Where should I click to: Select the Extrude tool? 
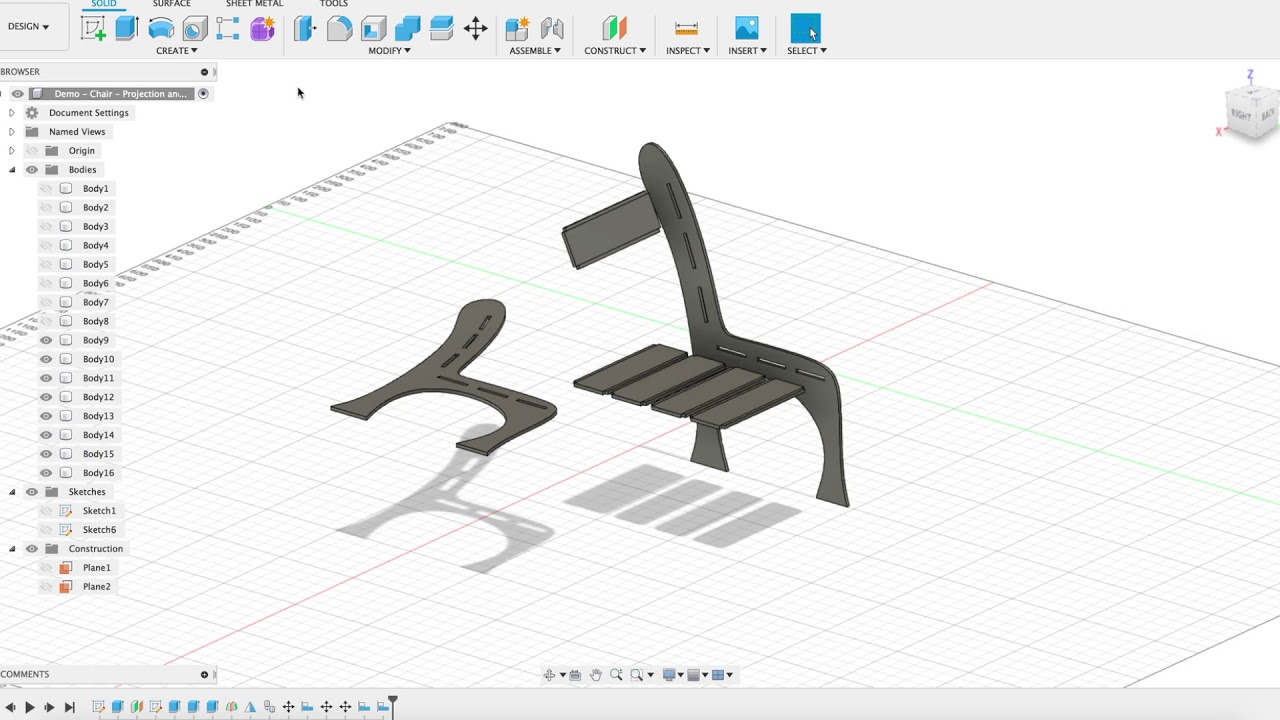pyautogui.click(x=126, y=28)
